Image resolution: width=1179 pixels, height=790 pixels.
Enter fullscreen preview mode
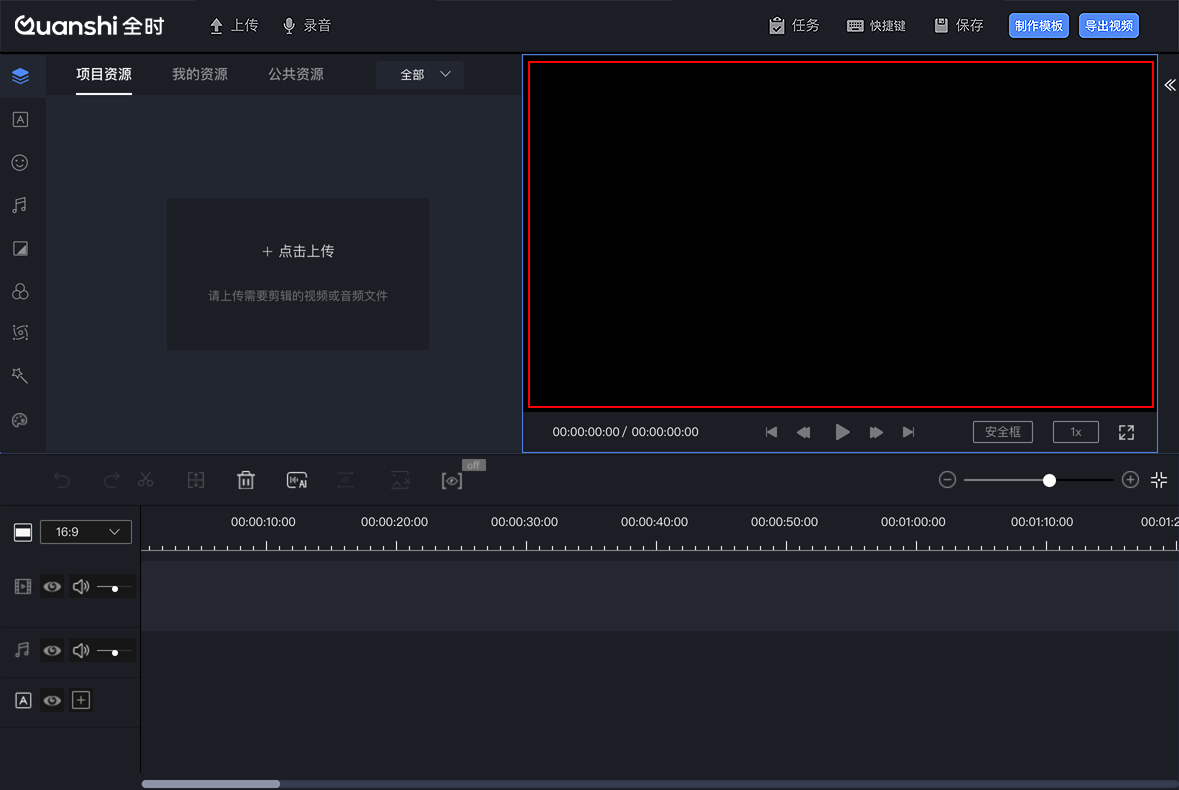tap(1126, 432)
